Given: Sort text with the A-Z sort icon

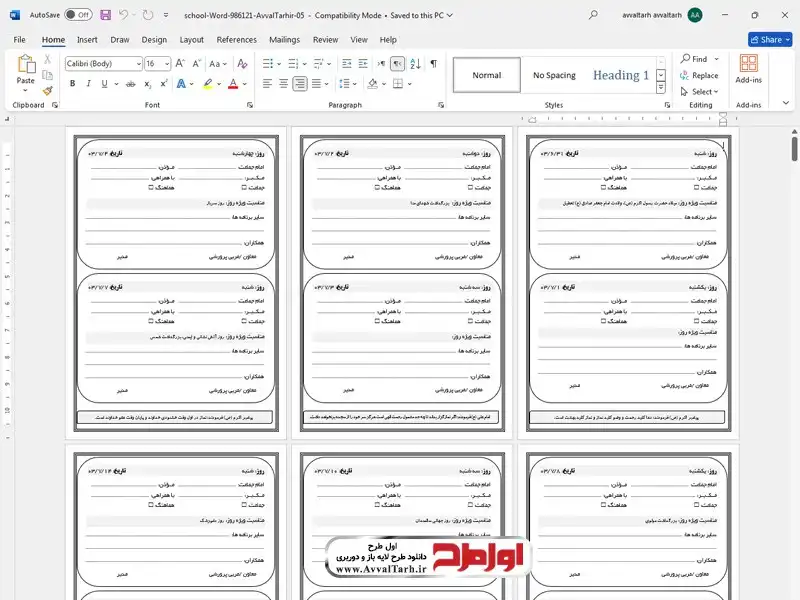Looking at the screenshot, I should point(415,63).
